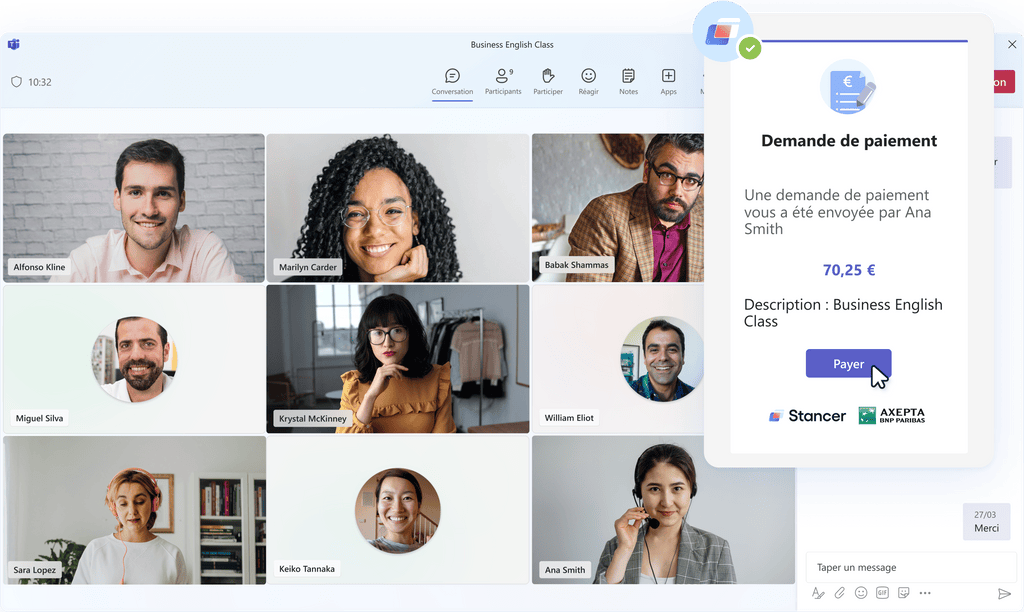Select Krystal McKinney's video tile
This screenshot has width=1024, height=612.
pyautogui.click(x=397, y=358)
